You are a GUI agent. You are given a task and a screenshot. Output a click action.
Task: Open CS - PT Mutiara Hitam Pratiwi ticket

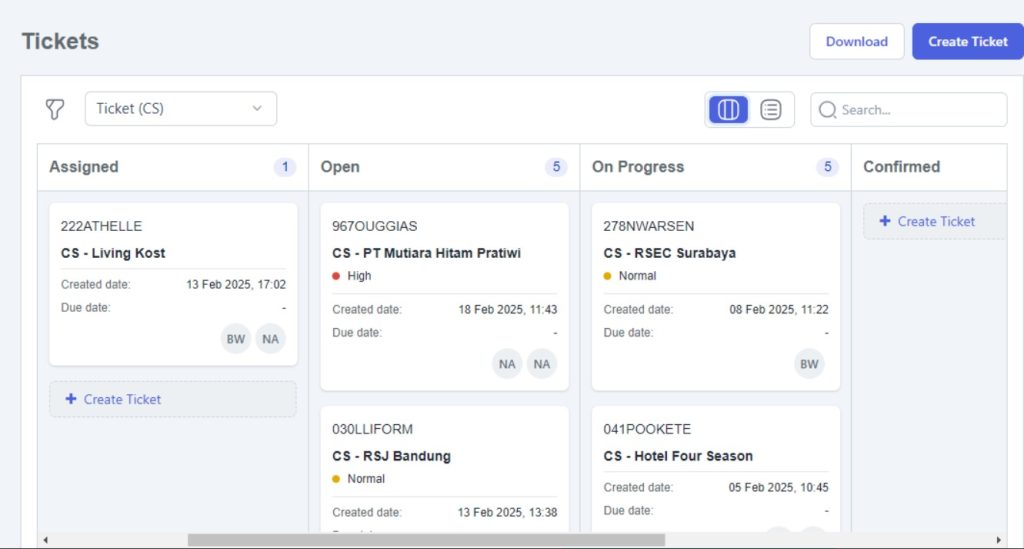(x=426, y=253)
